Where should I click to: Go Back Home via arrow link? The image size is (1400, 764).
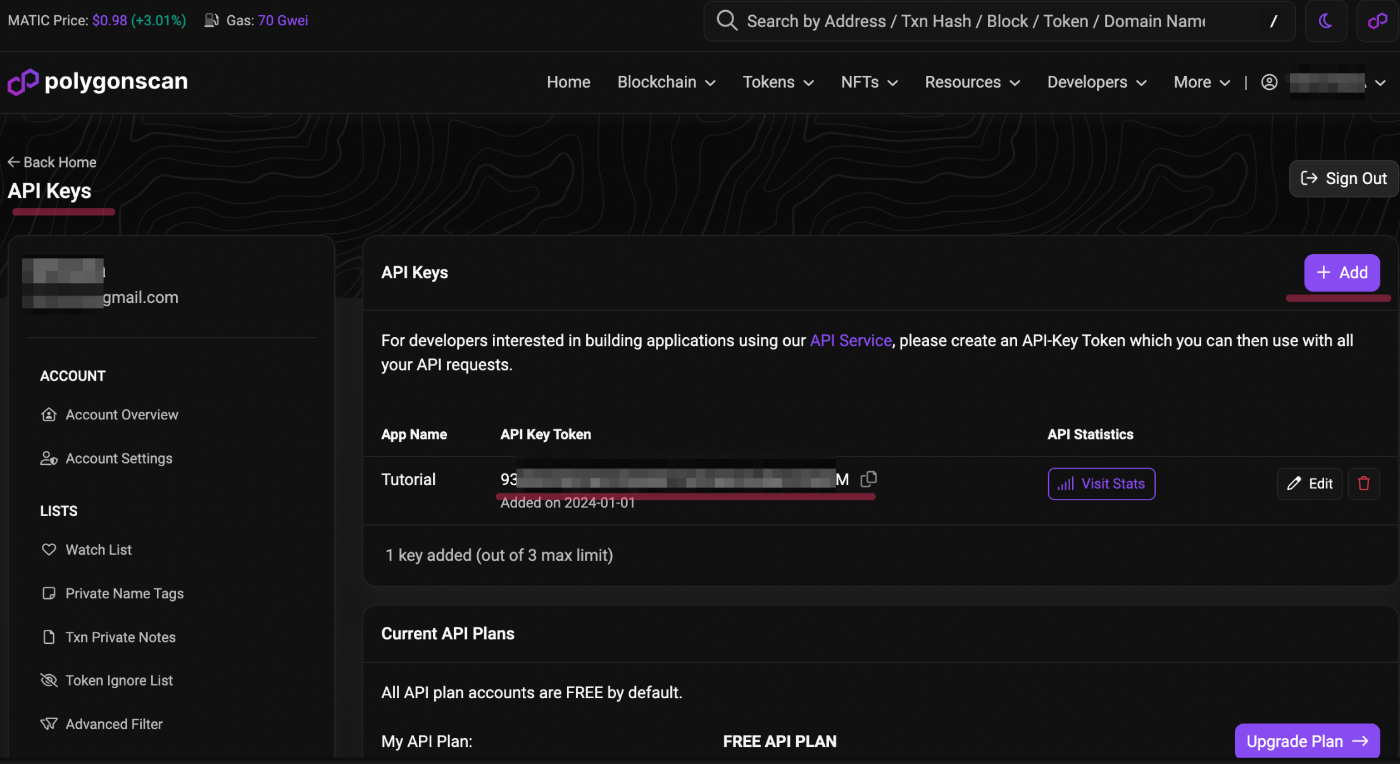[x=52, y=162]
